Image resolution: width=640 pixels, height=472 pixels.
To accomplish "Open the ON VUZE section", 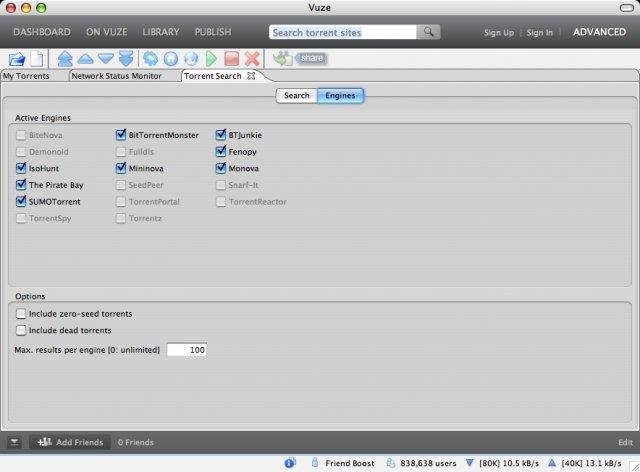I will (107, 32).
